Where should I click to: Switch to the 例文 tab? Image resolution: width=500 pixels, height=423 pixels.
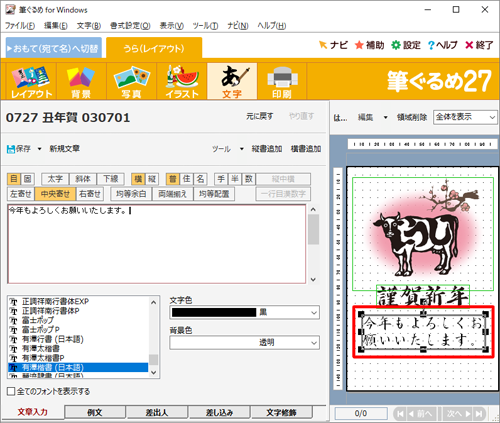pos(95,412)
